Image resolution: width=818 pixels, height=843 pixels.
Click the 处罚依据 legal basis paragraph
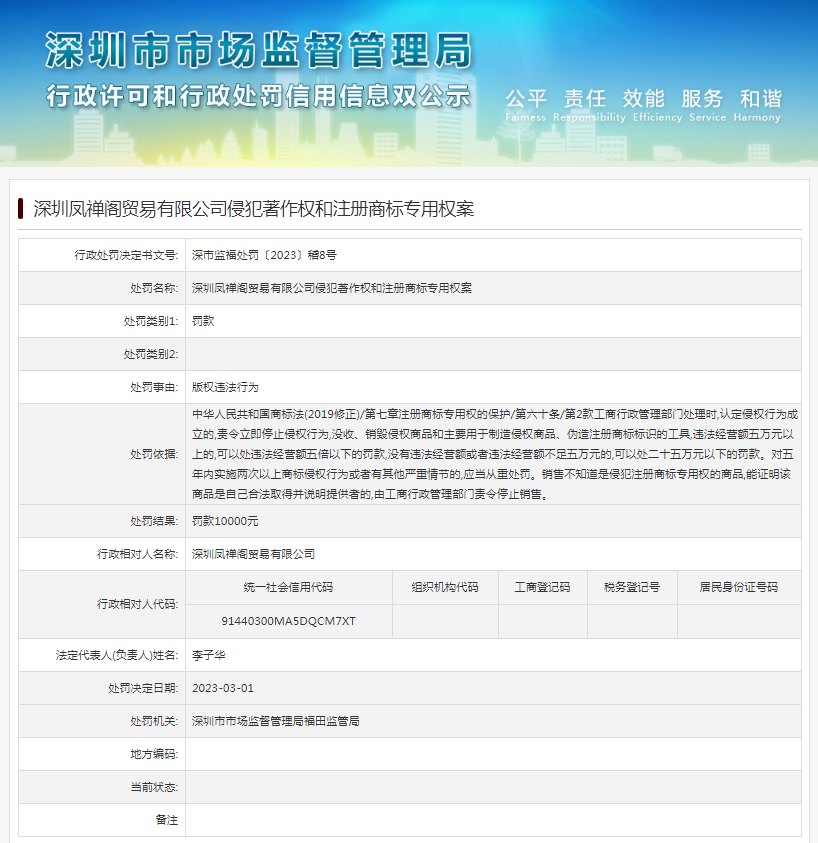[494, 453]
